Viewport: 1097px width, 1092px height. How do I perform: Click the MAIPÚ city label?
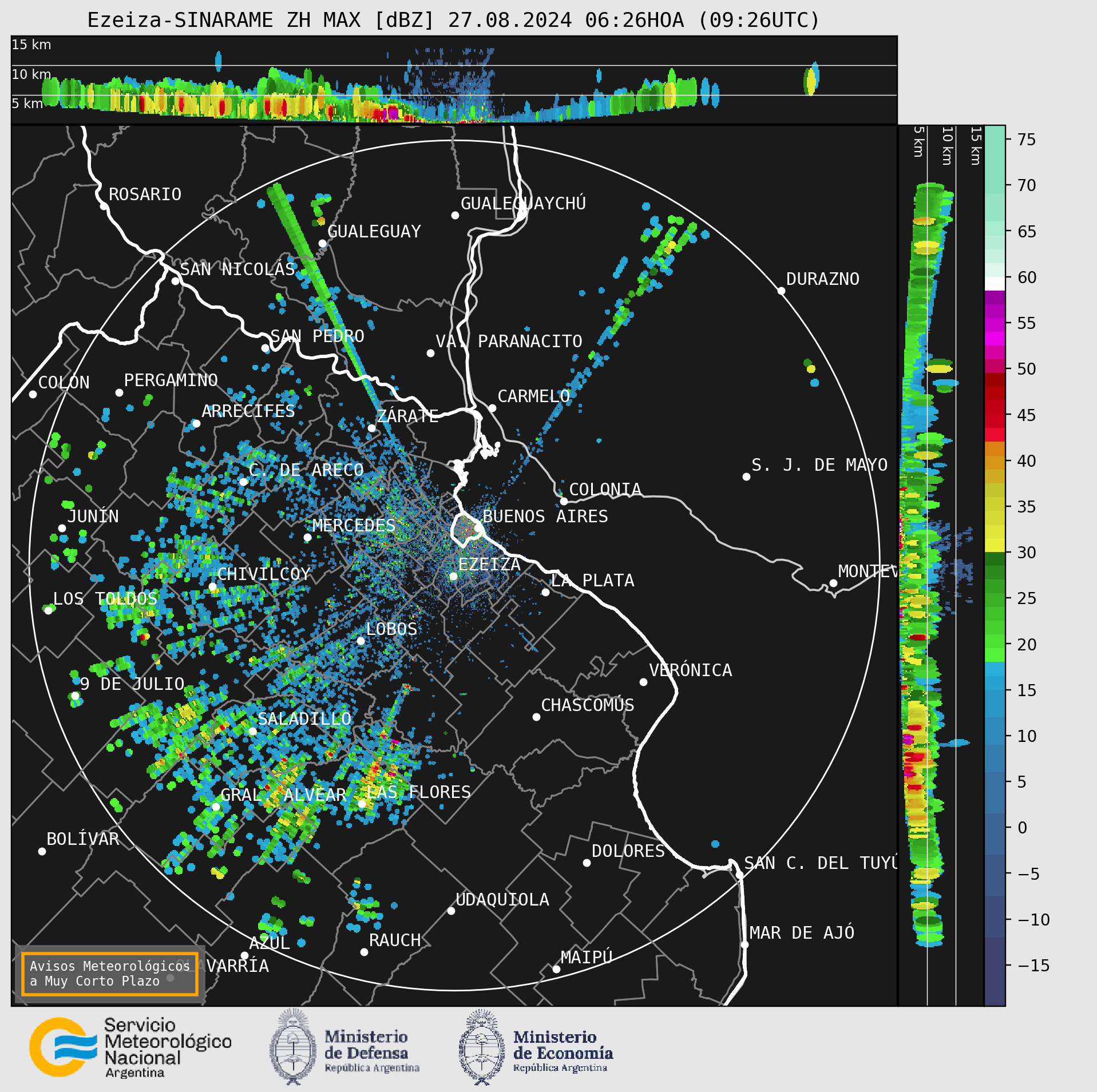(587, 957)
